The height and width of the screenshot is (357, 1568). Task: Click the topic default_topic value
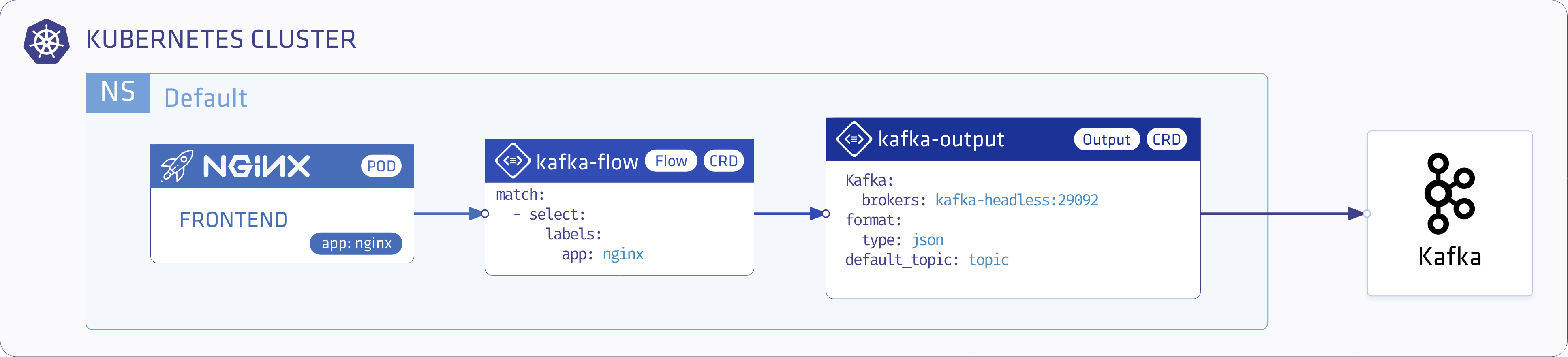988,260
